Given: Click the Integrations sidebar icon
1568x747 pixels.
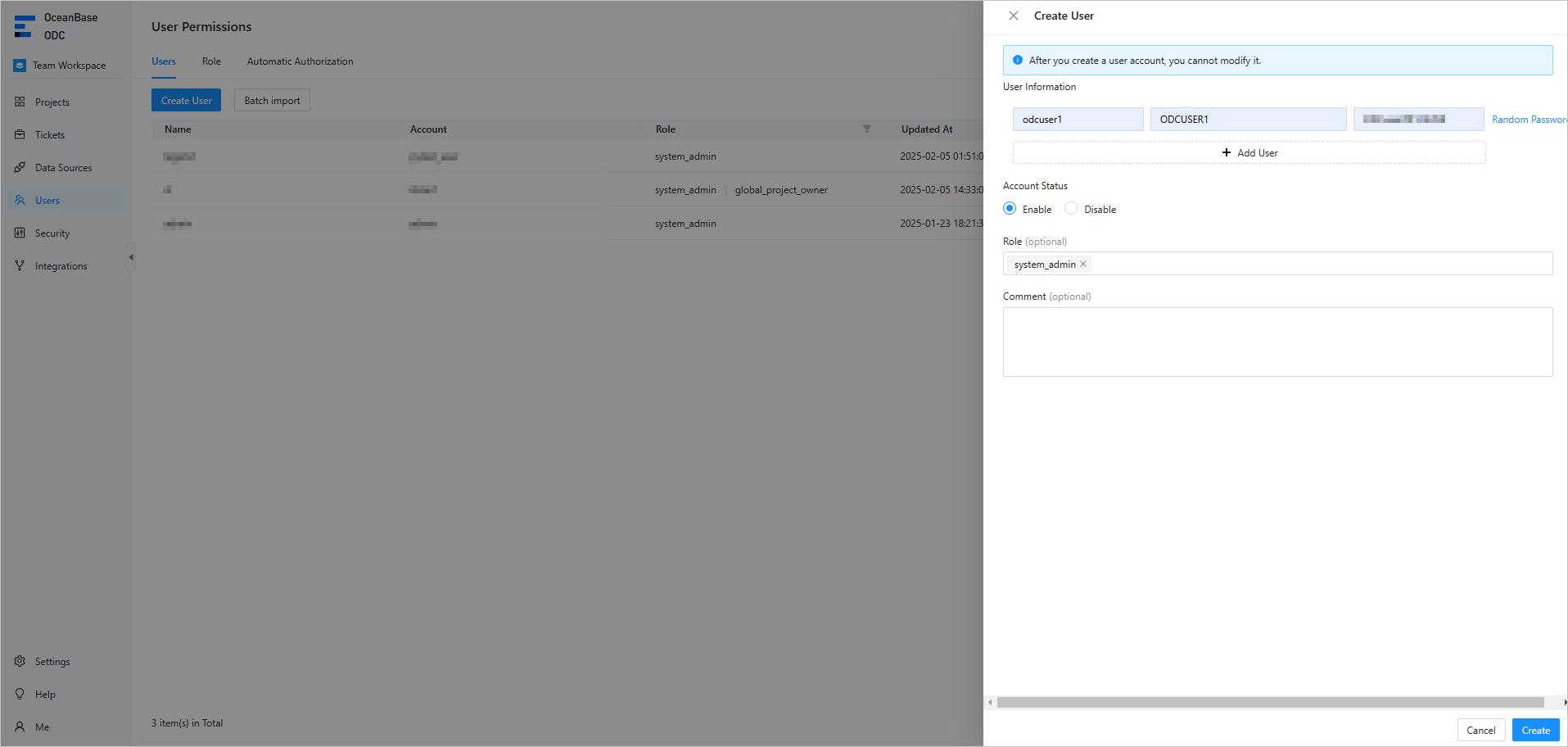Looking at the screenshot, I should point(20,266).
